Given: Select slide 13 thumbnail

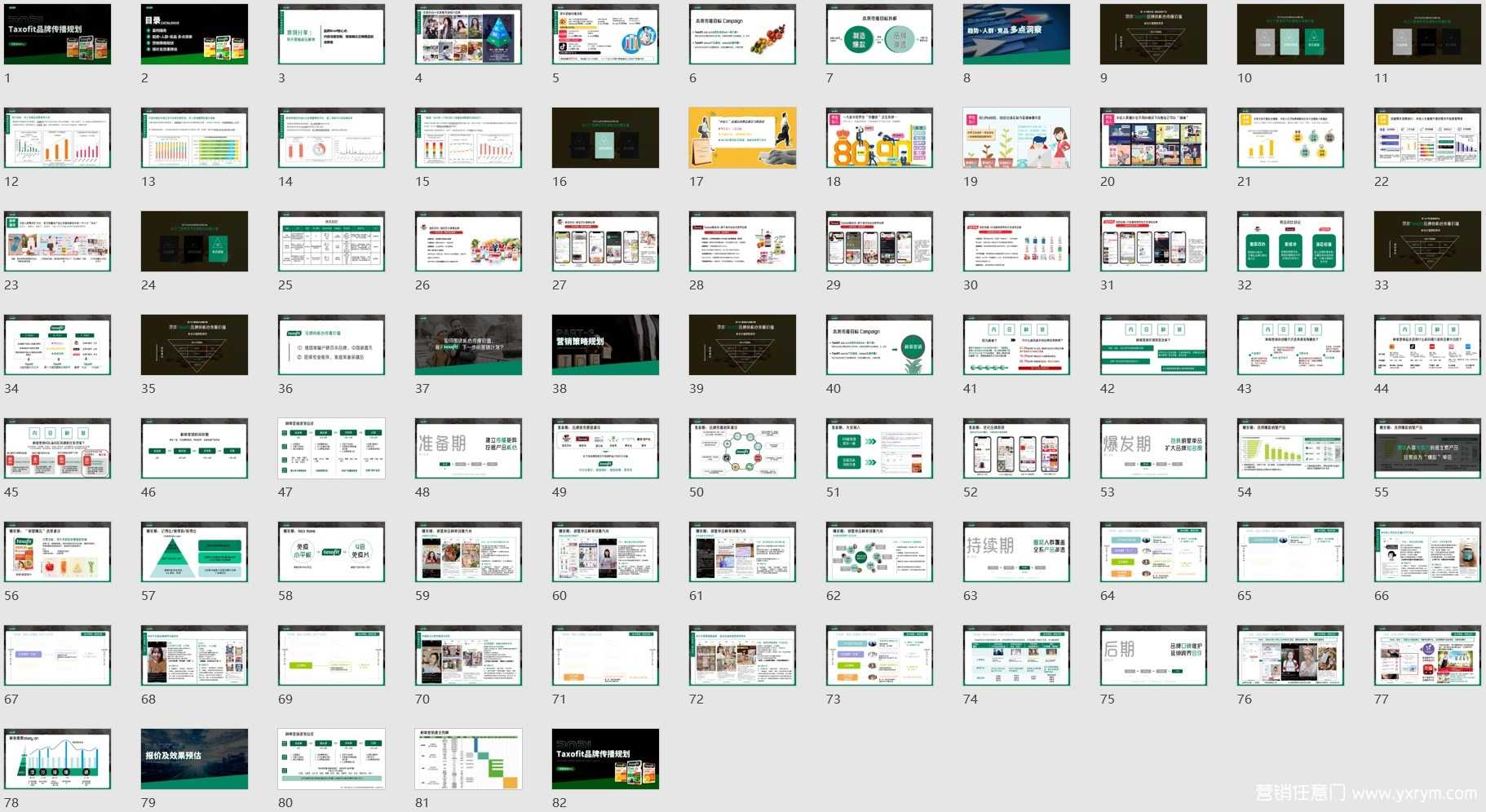Looking at the screenshot, I should pos(194,138).
